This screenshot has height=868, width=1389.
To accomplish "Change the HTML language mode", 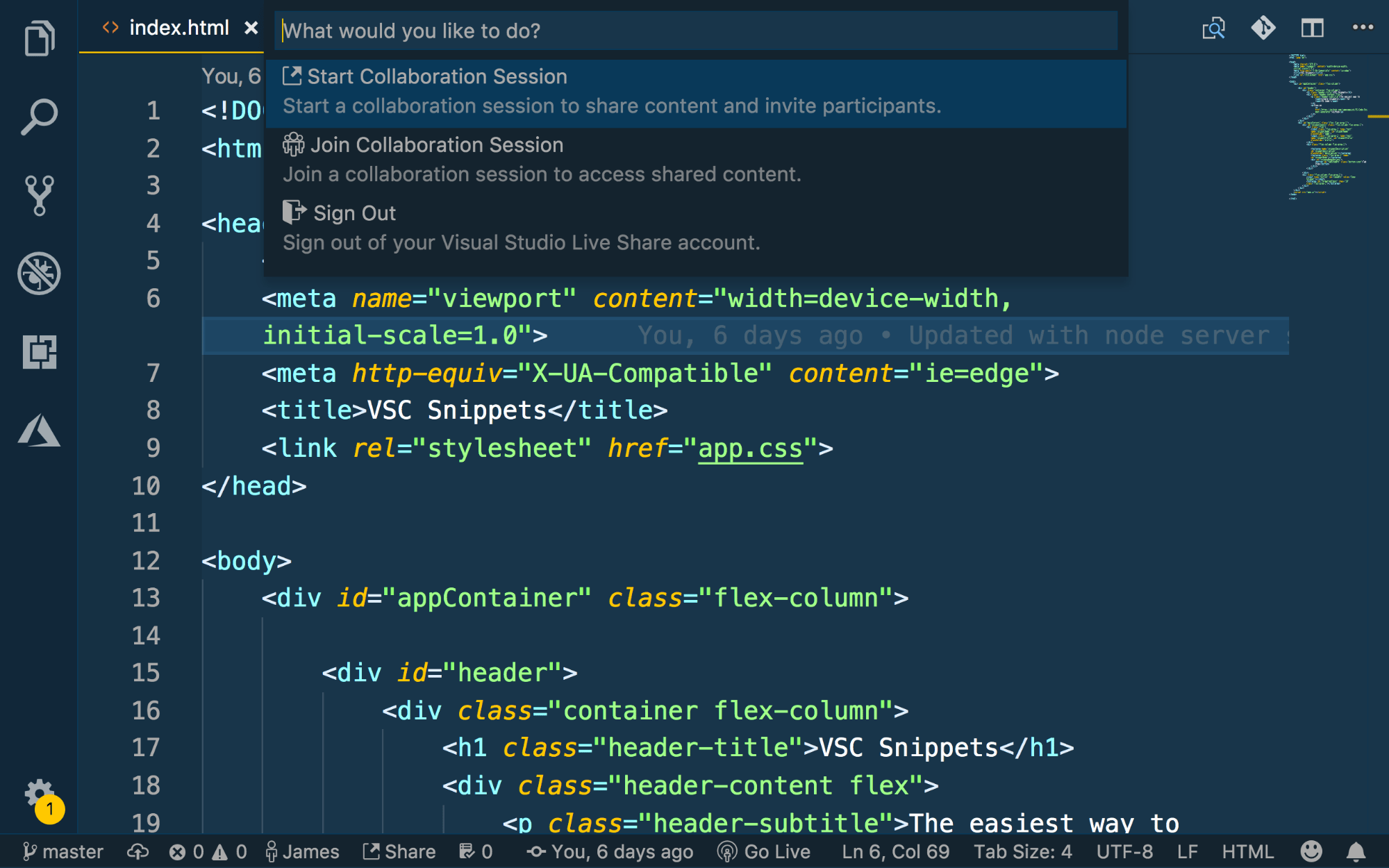I will pos(1247,851).
